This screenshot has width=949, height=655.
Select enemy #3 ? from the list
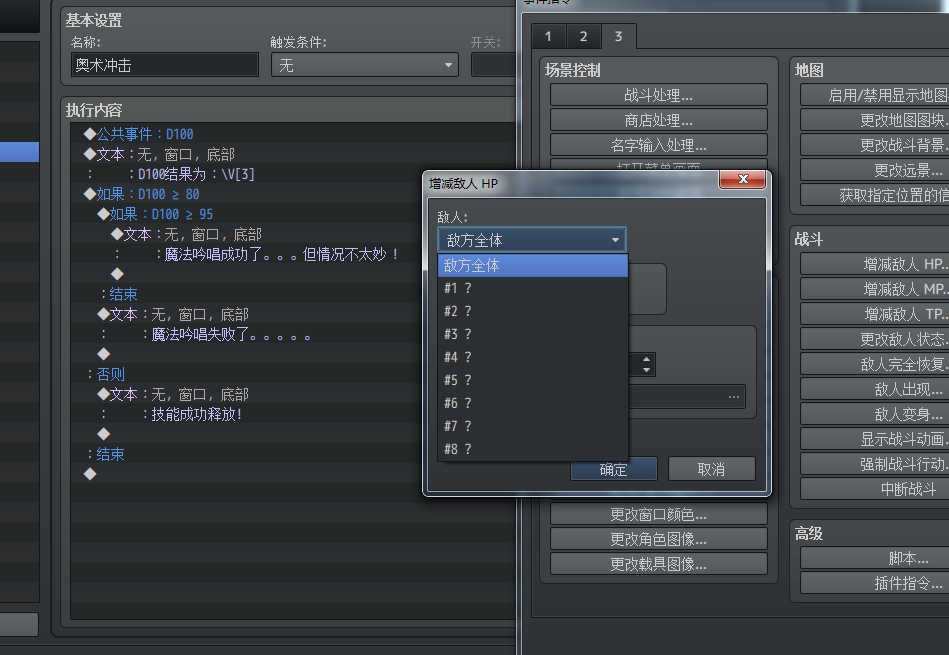pos(533,334)
